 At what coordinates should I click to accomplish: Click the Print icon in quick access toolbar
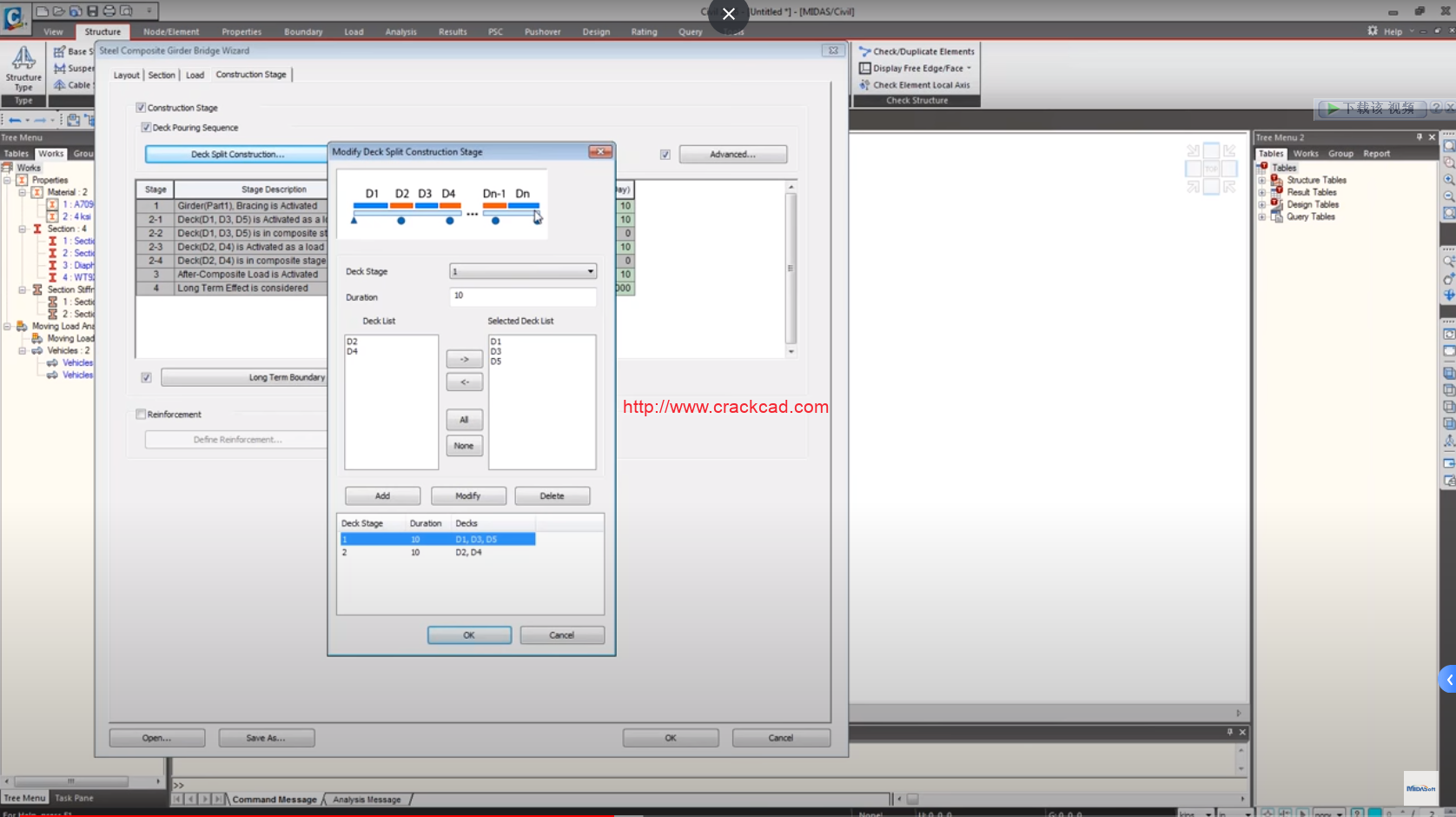109,11
